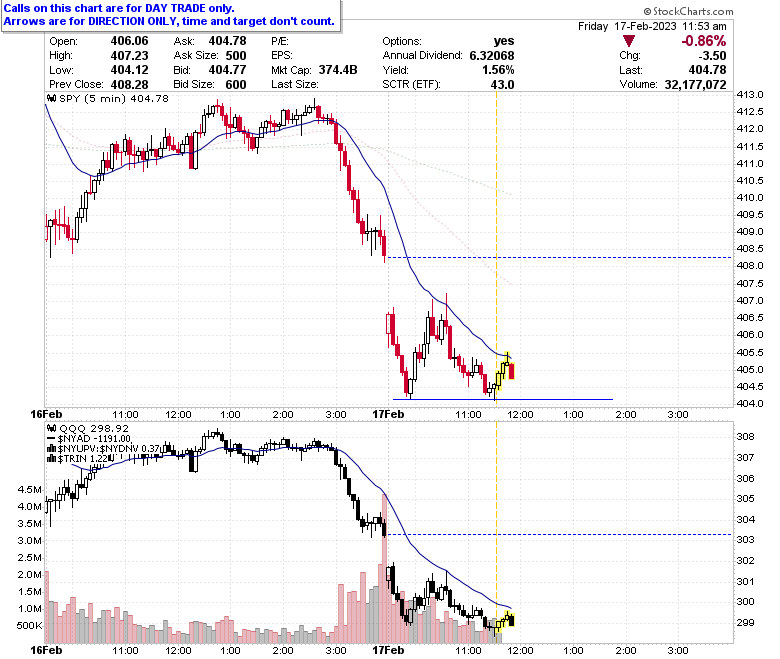The width and height of the screenshot is (780, 659).
Task: Click the High value 407.23
Action: (129, 55)
